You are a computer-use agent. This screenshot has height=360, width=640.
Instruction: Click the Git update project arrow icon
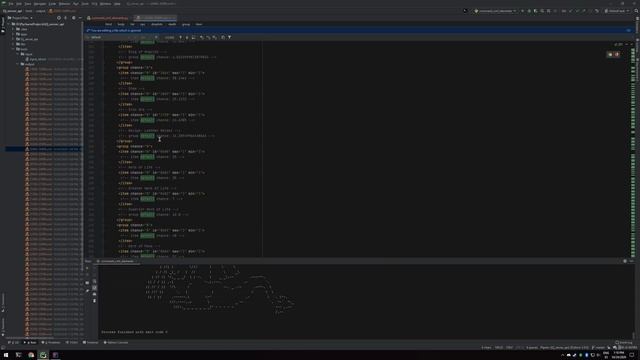click(571, 11)
